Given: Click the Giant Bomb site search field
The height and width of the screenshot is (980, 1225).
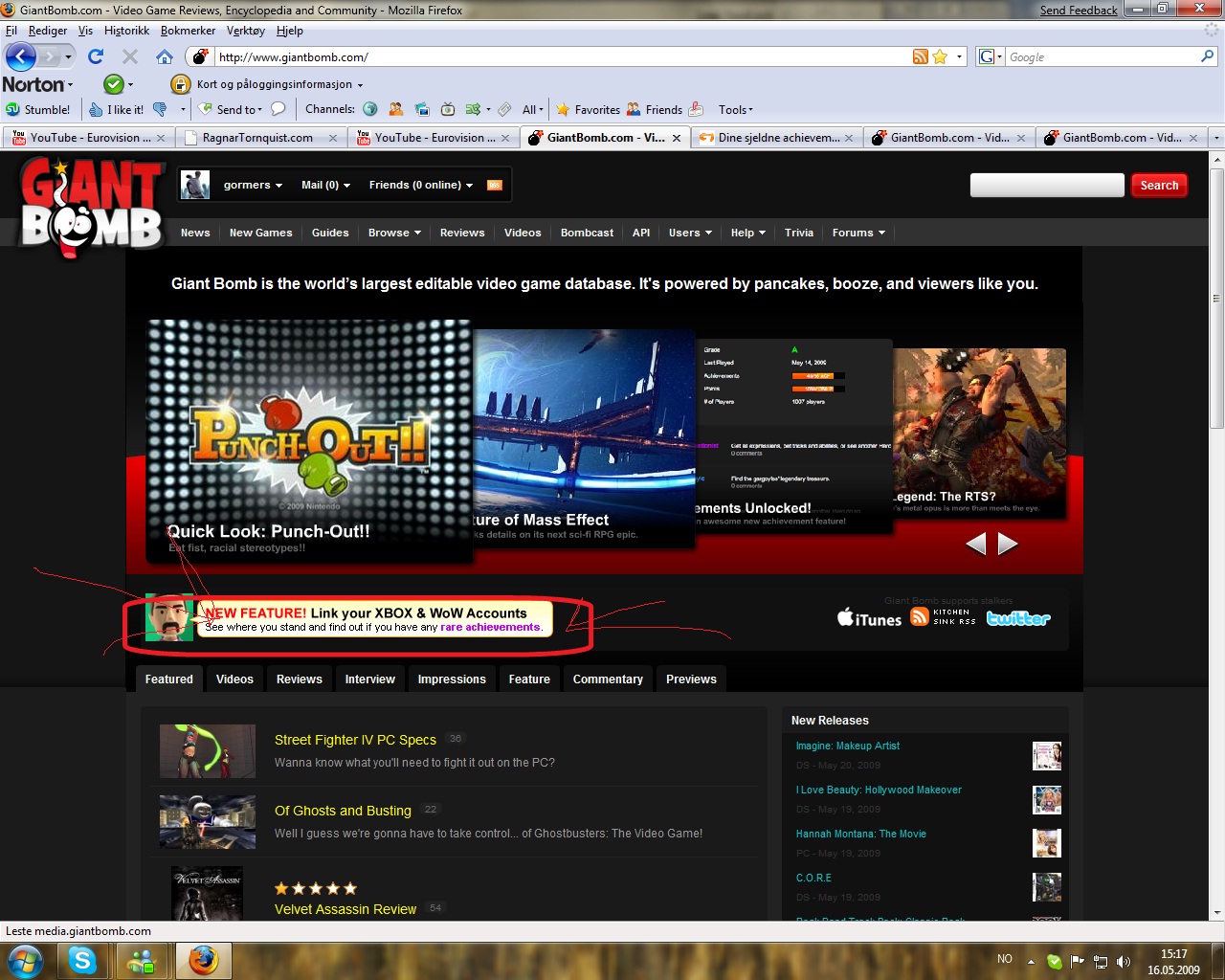Looking at the screenshot, I should click(1047, 186).
